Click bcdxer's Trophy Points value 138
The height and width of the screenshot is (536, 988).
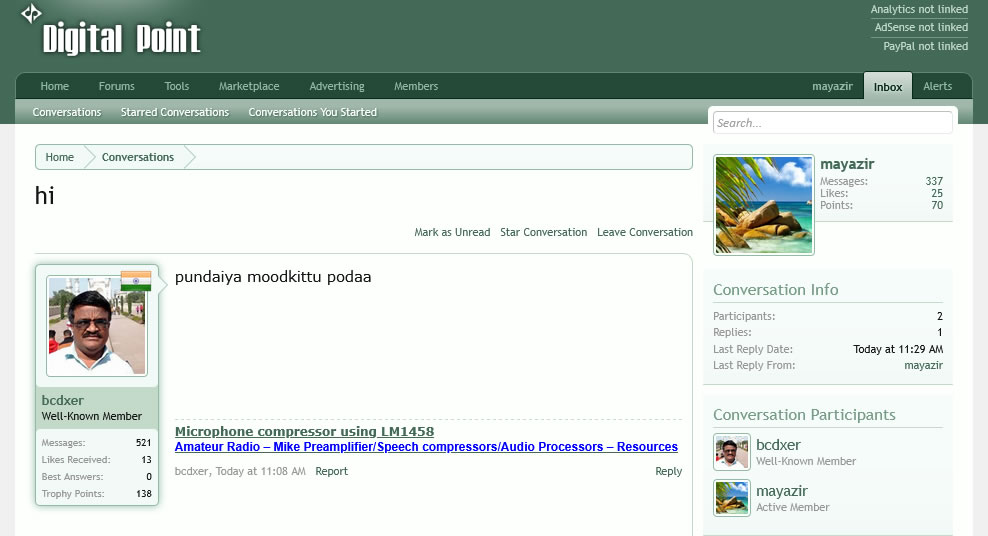click(144, 494)
